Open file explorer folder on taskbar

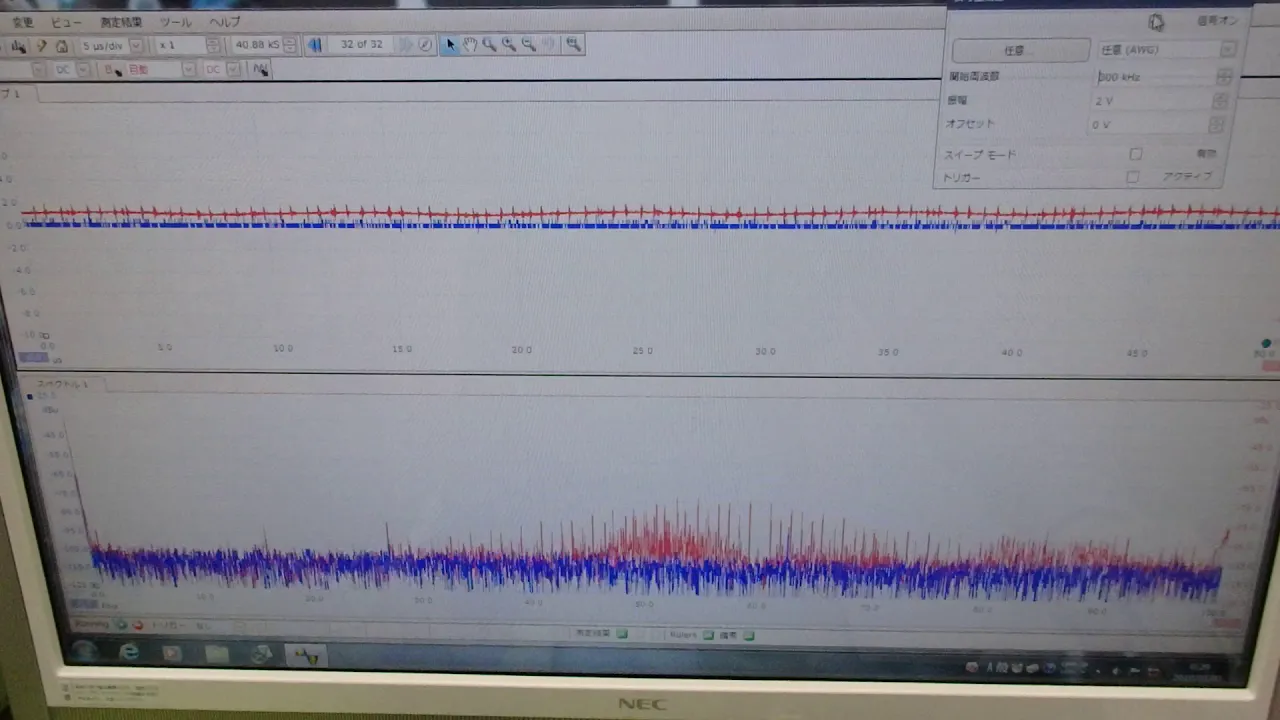coord(217,655)
